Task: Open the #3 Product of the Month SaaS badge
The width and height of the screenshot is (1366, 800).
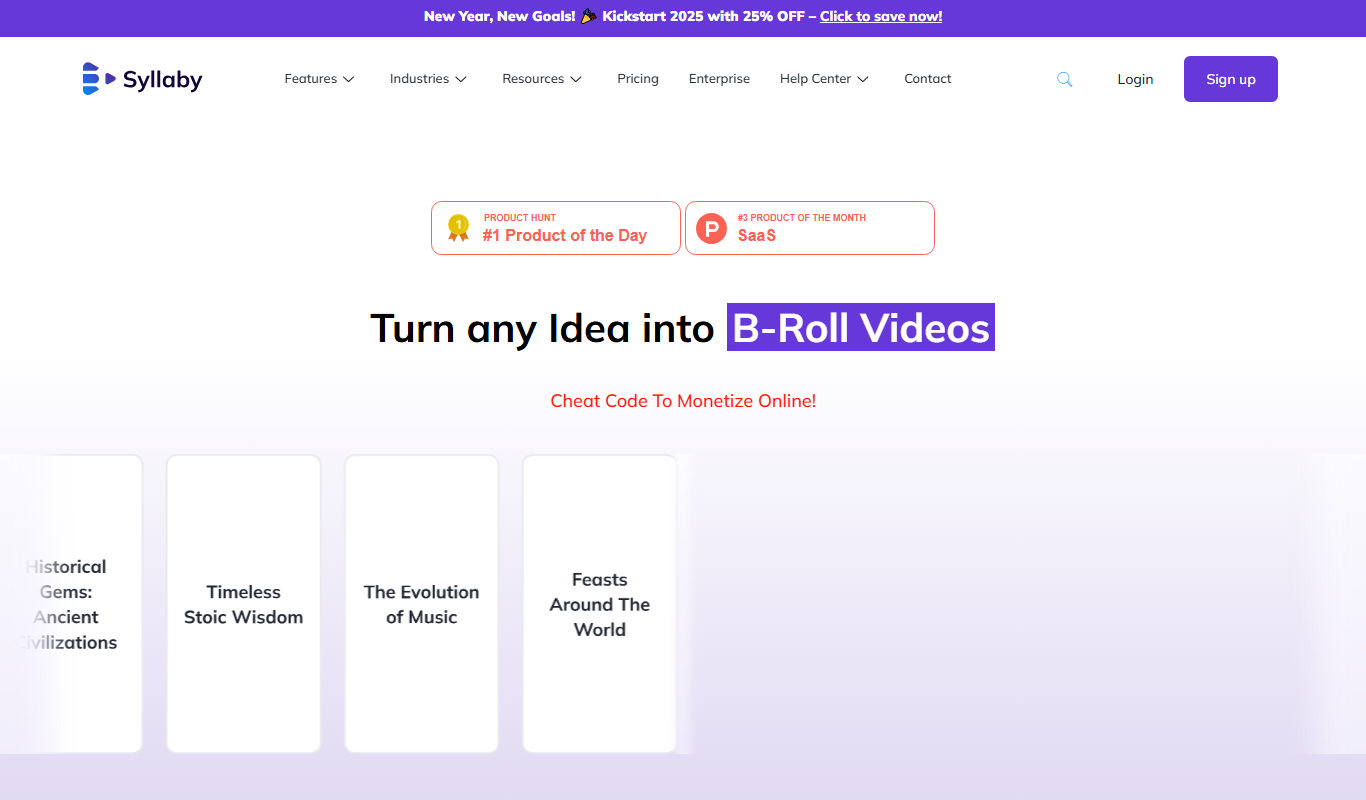Action: (810, 228)
